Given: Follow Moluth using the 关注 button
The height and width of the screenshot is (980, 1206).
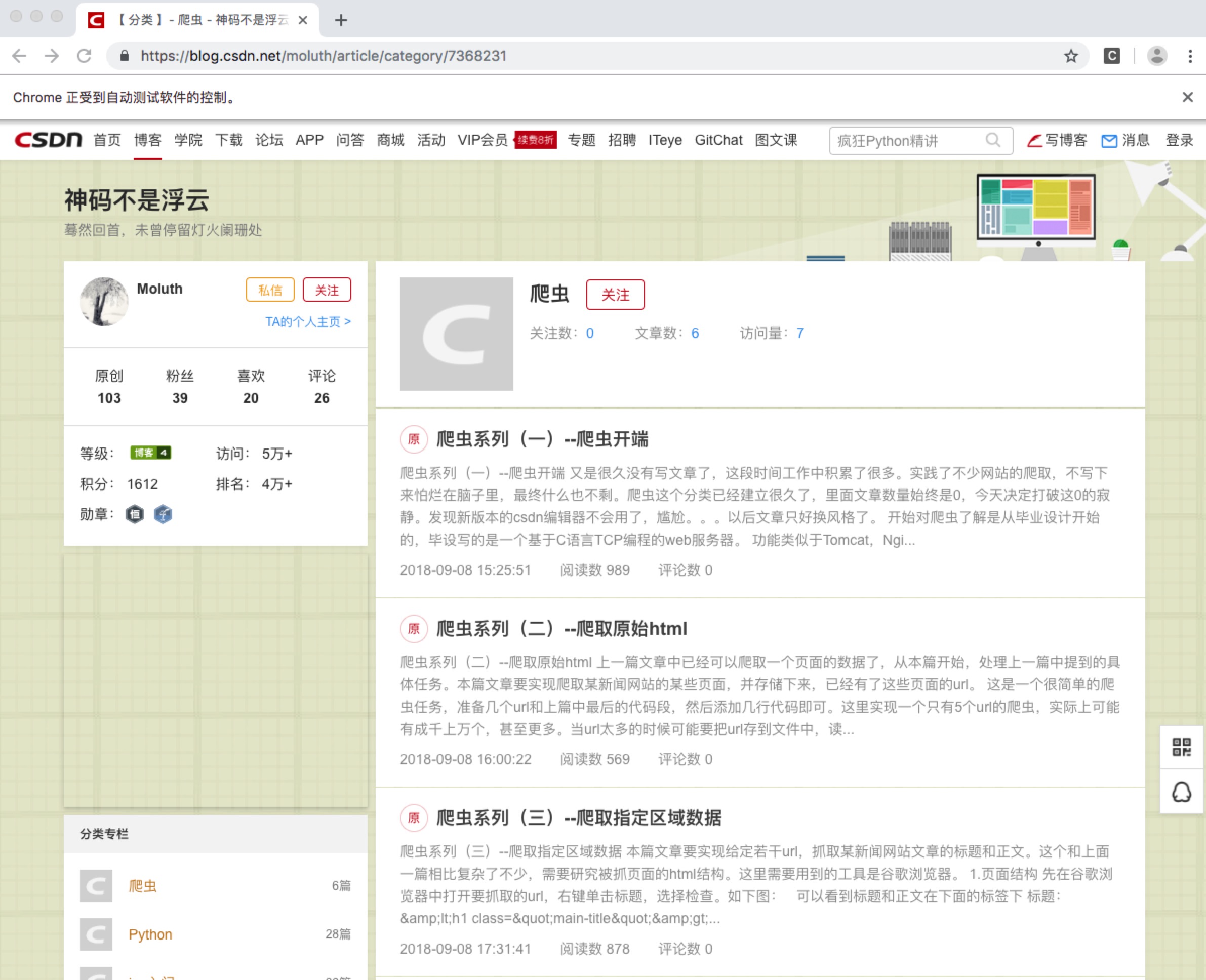Looking at the screenshot, I should pyautogui.click(x=327, y=290).
